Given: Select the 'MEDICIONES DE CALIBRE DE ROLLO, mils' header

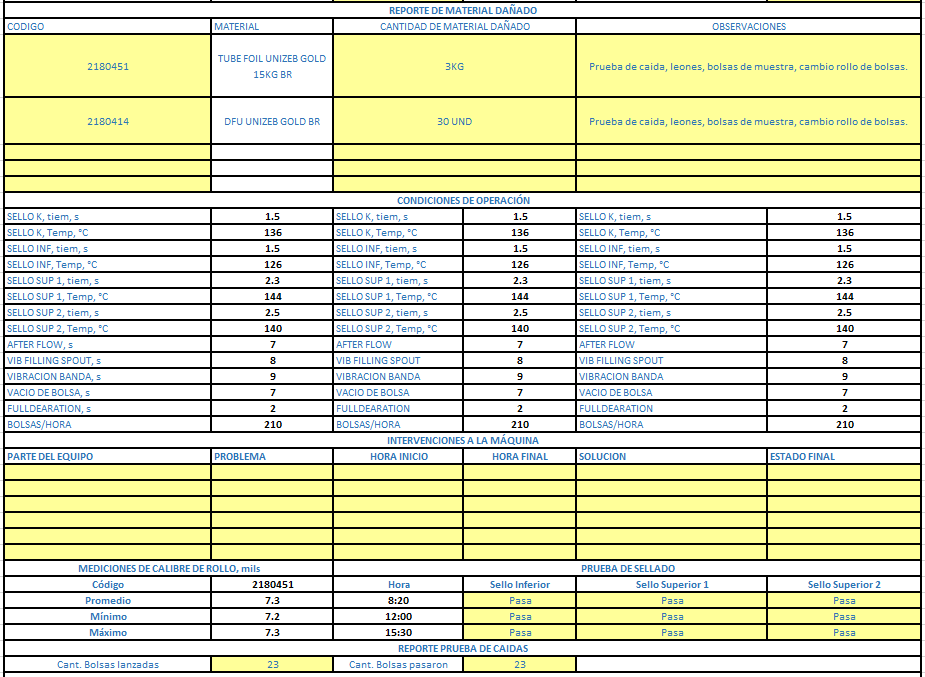Looking at the screenshot, I should (169, 568).
